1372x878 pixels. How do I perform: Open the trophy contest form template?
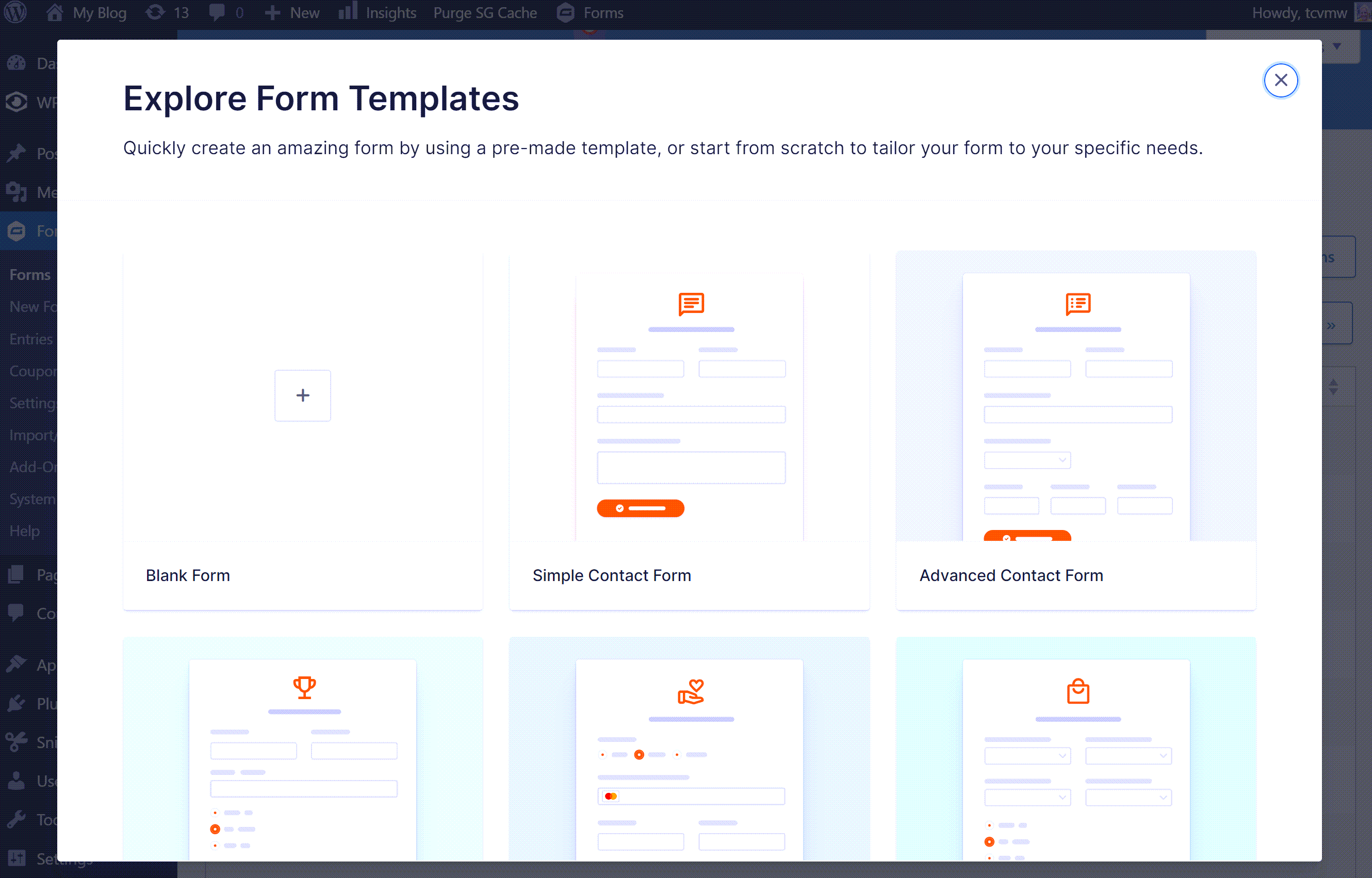[x=303, y=749]
